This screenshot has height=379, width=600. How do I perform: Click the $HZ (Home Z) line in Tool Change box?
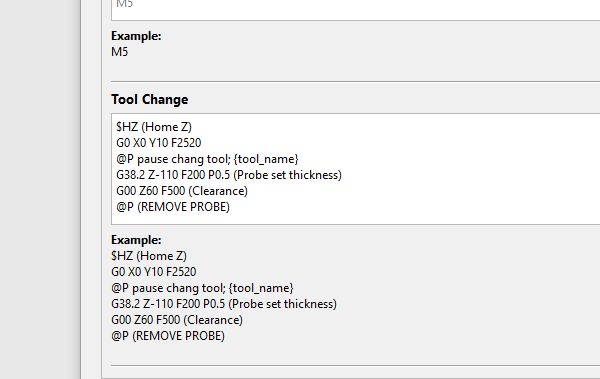[154, 127]
